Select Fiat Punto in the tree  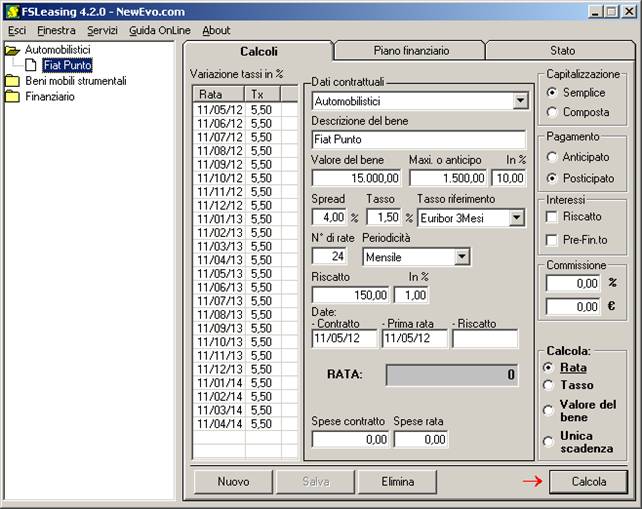tap(68, 65)
